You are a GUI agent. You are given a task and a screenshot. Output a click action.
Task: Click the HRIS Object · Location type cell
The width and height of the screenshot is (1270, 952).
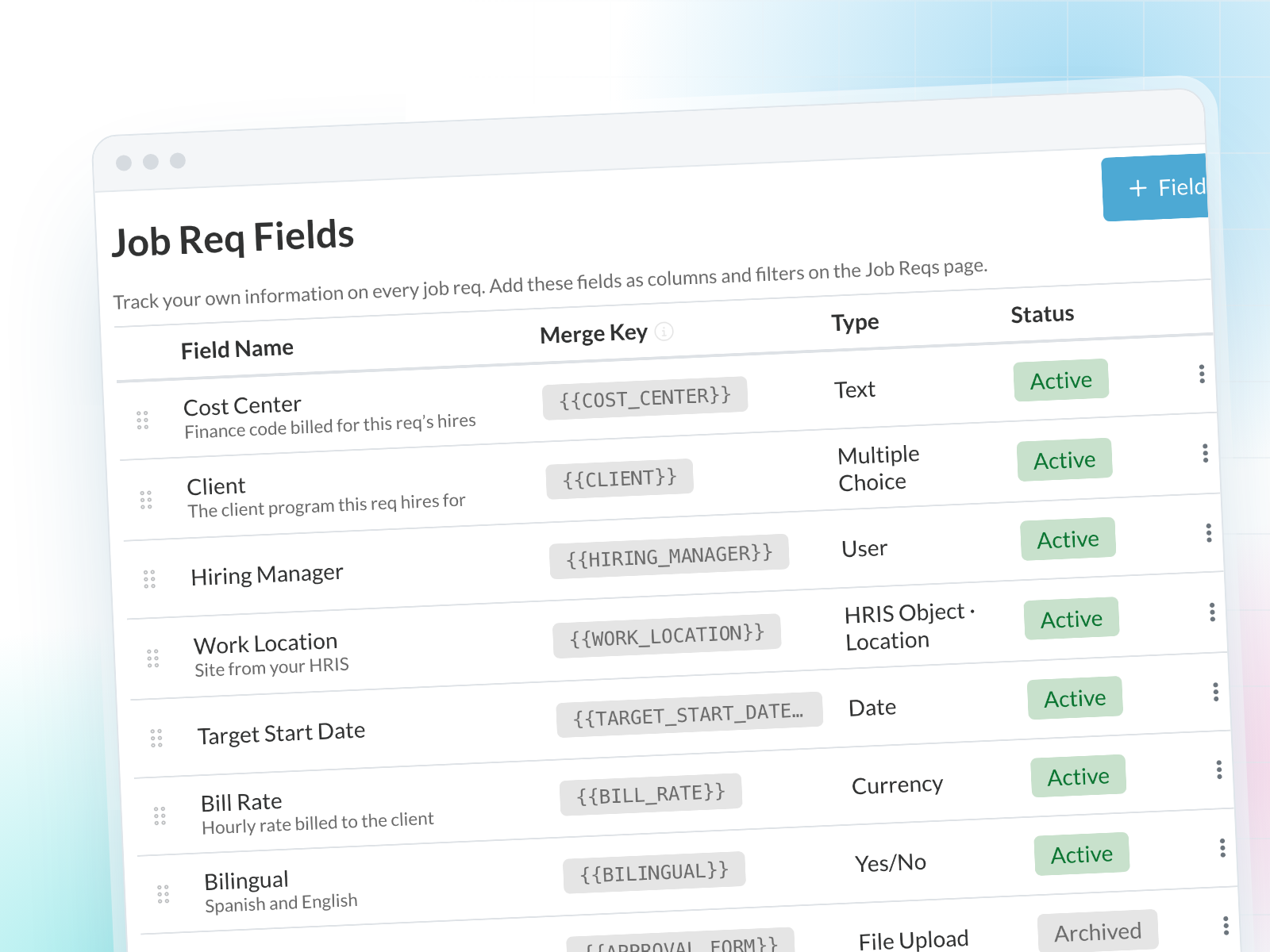coord(910,627)
